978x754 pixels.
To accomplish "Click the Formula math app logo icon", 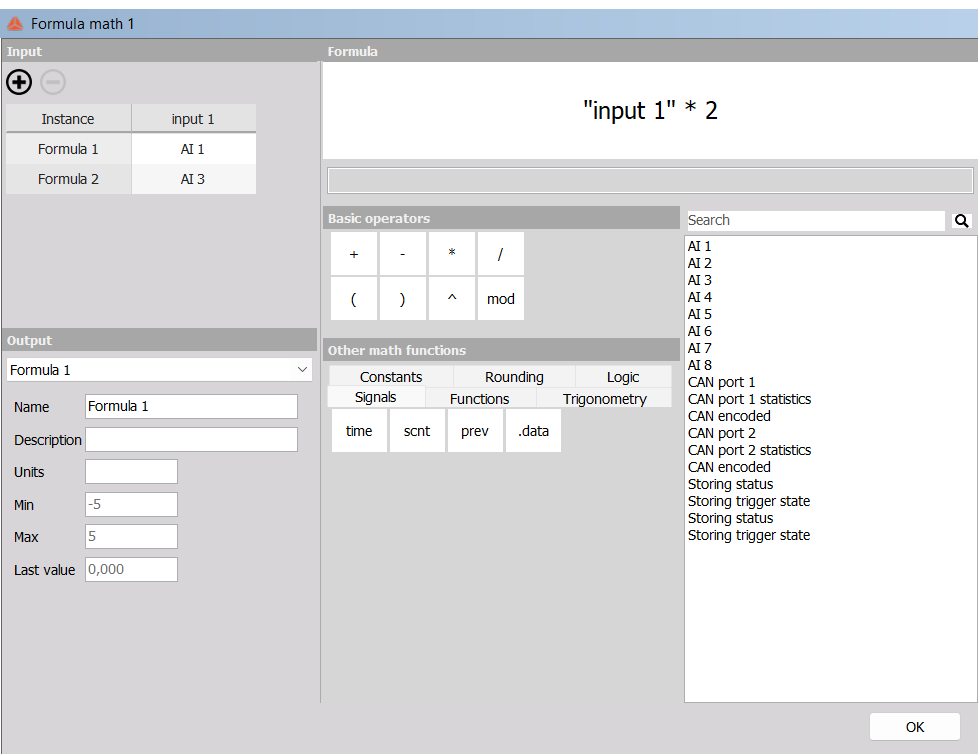I will click(x=14, y=24).
